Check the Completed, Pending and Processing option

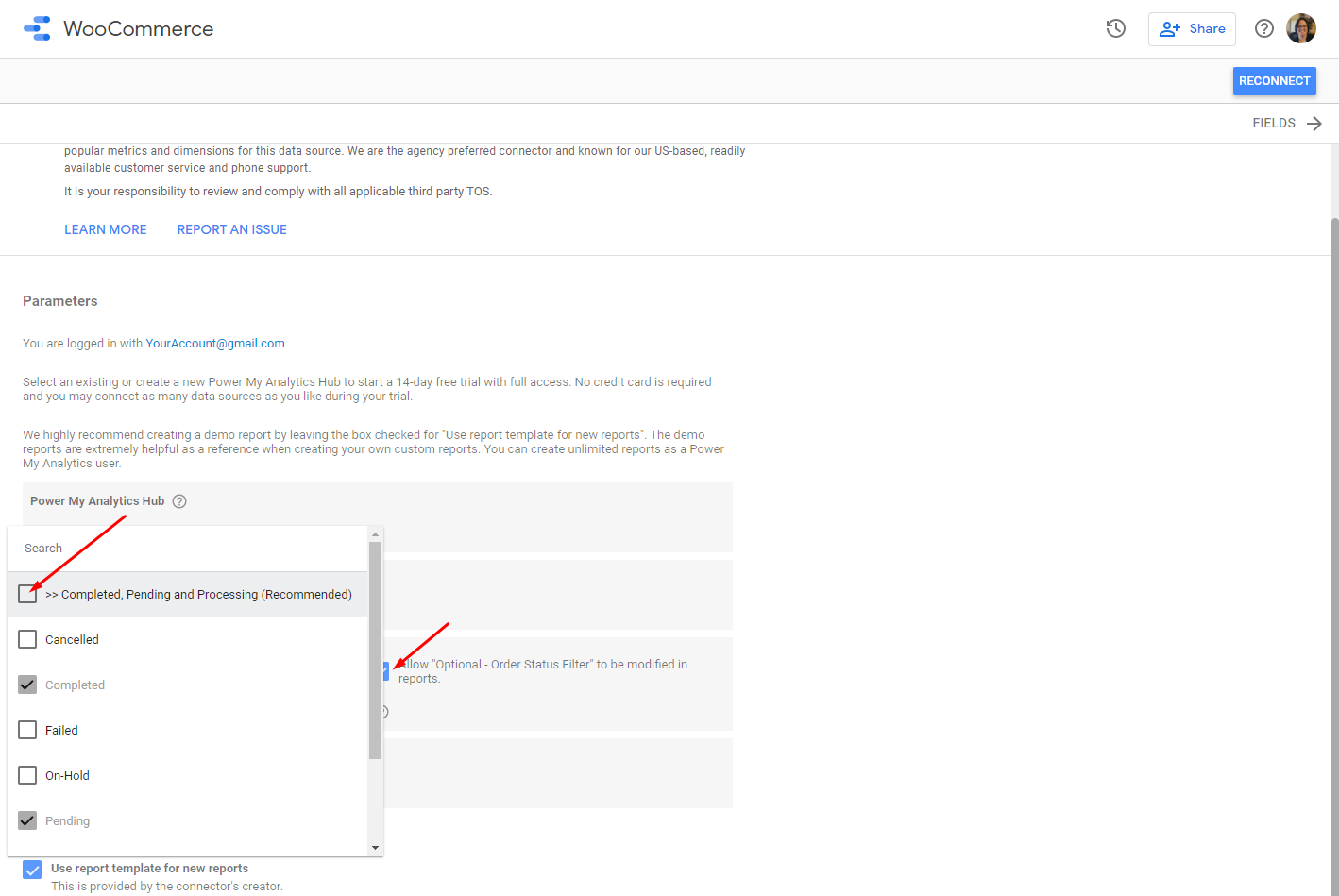[x=27, y=594]
